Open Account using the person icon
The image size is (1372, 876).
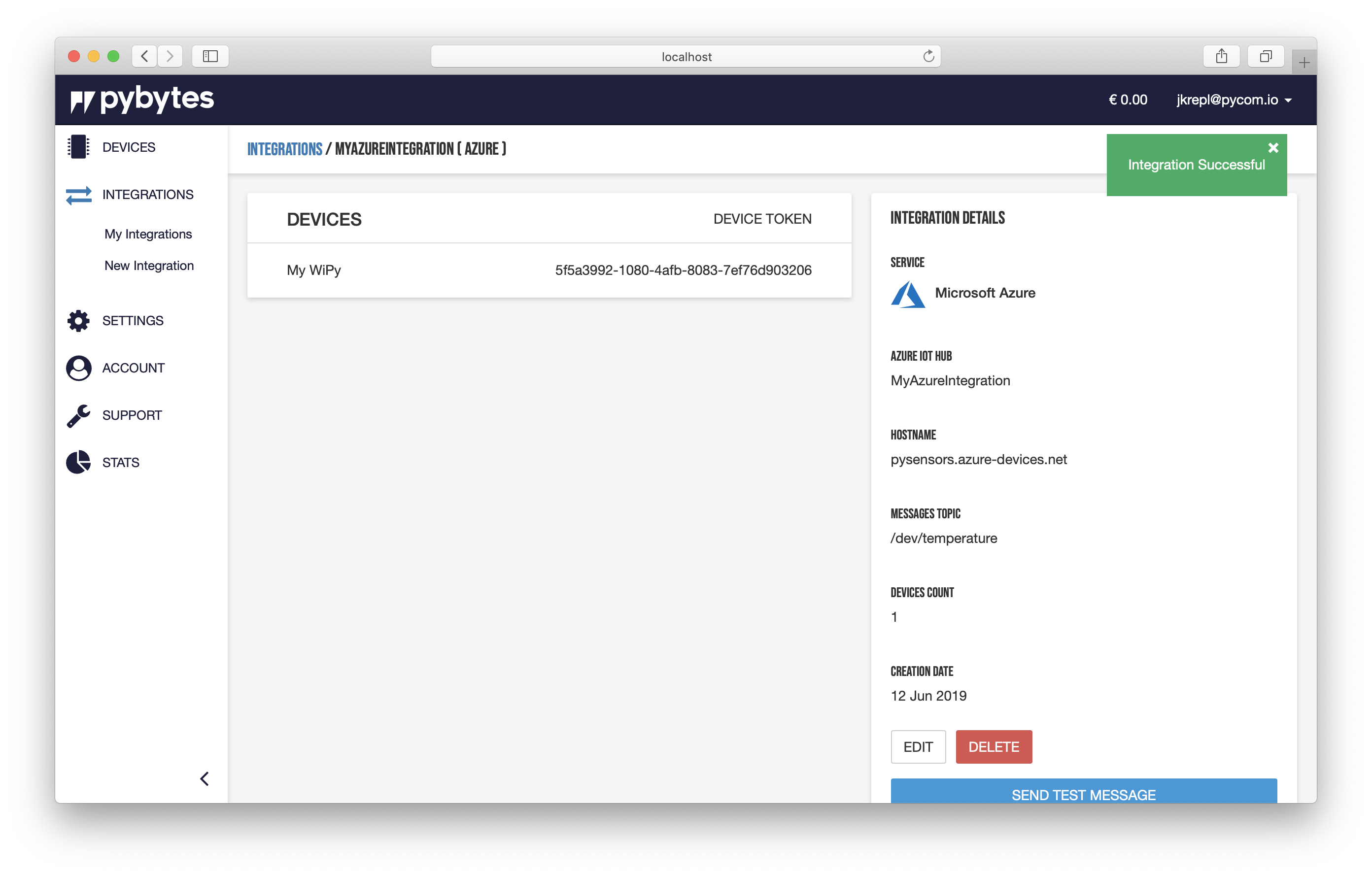(x=78, y=368)
